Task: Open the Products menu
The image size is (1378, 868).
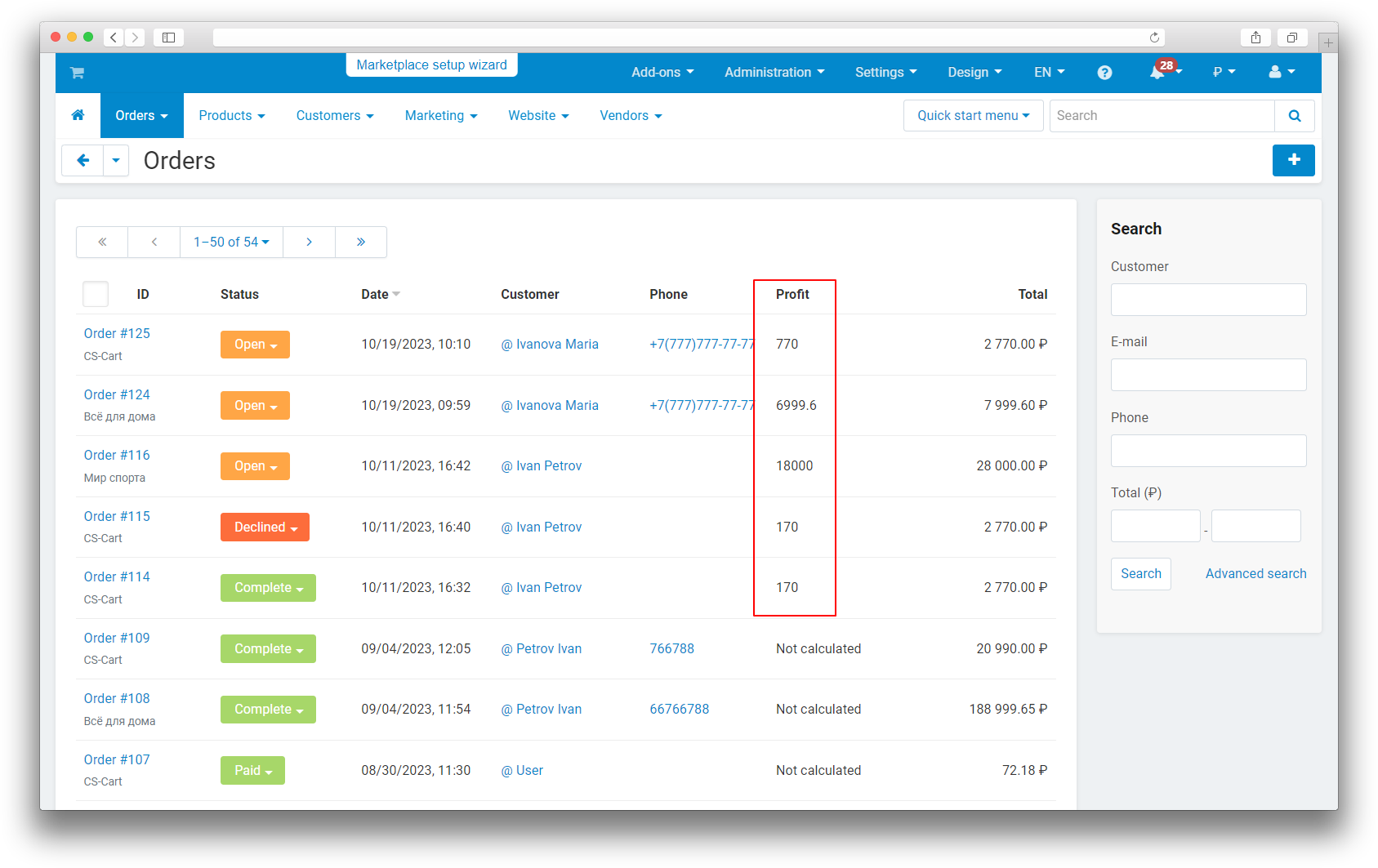Action: [x=231, y=116]
